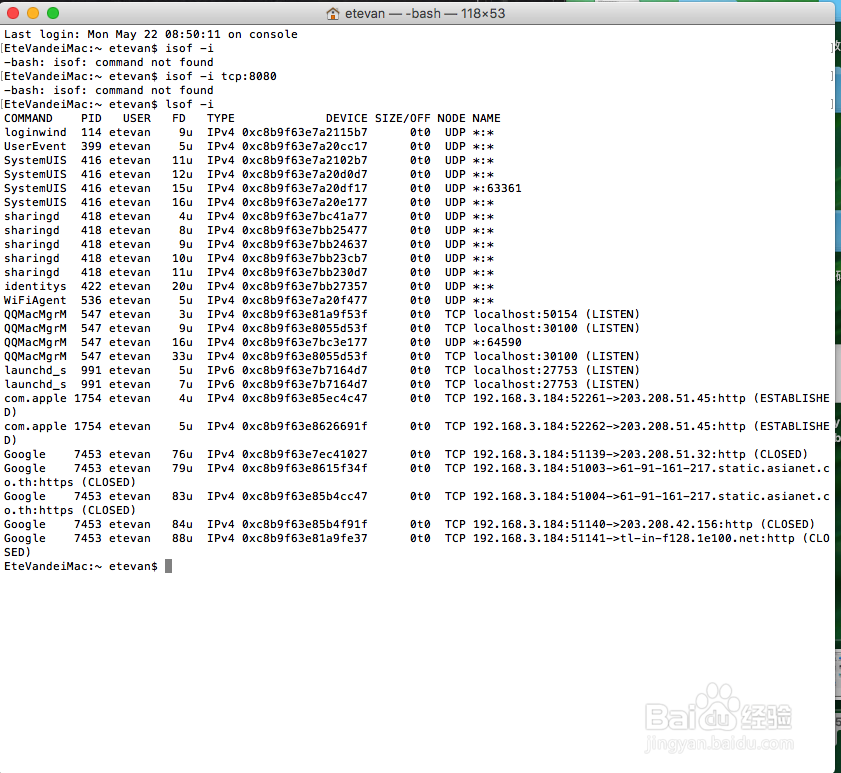This screenshot has height=773, width=841.
Task: Click the SIZE/OFF column header
Action: coord(402,118)
